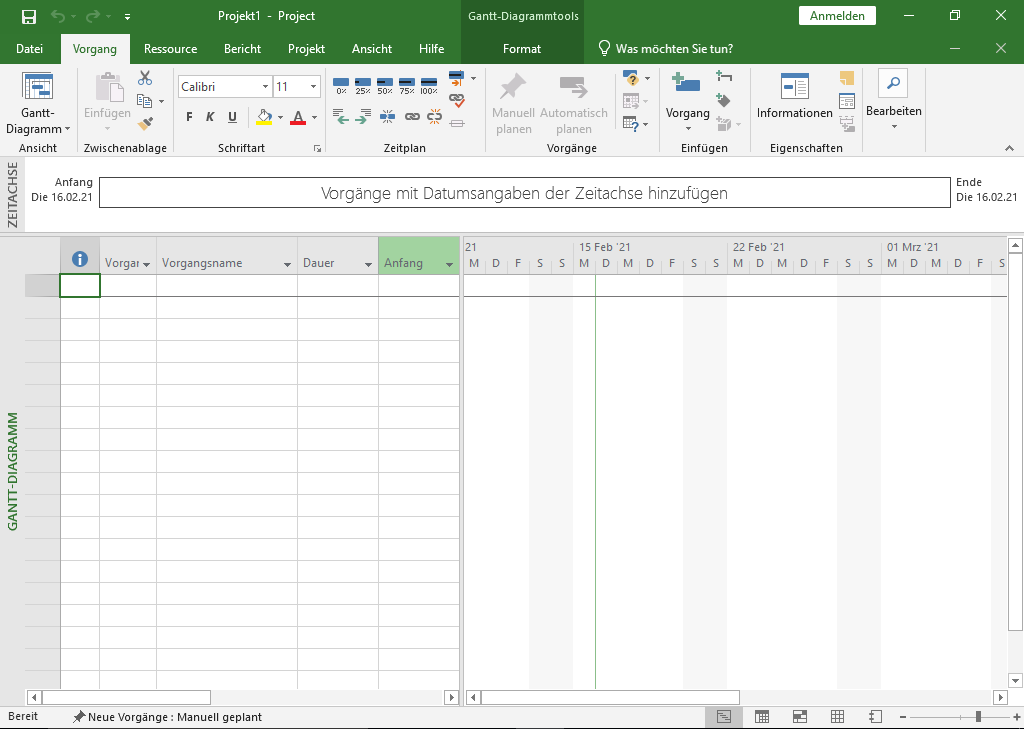
Task: Click the Was möchten Sie tun search field
Action: [673, 49]
